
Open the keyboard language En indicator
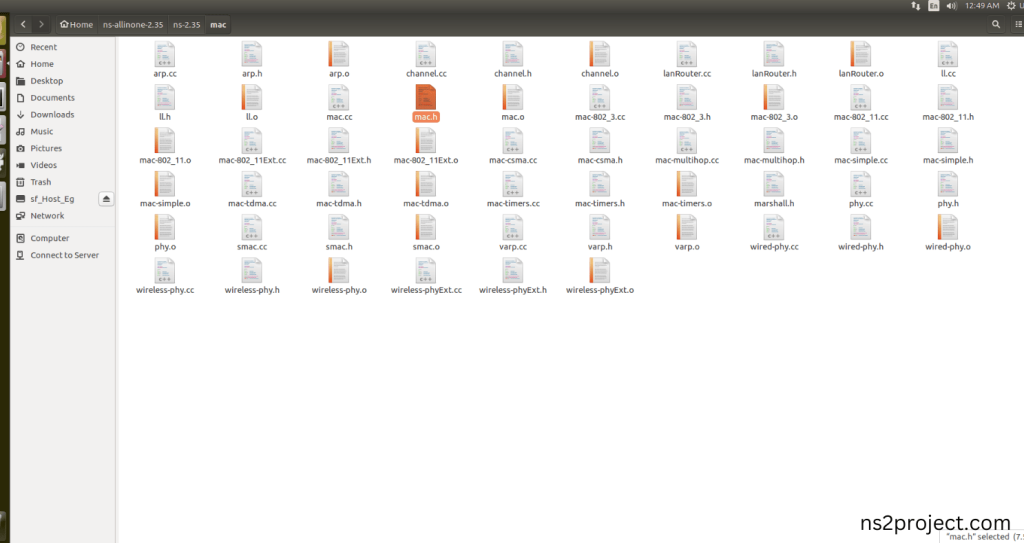coord(933,6)
